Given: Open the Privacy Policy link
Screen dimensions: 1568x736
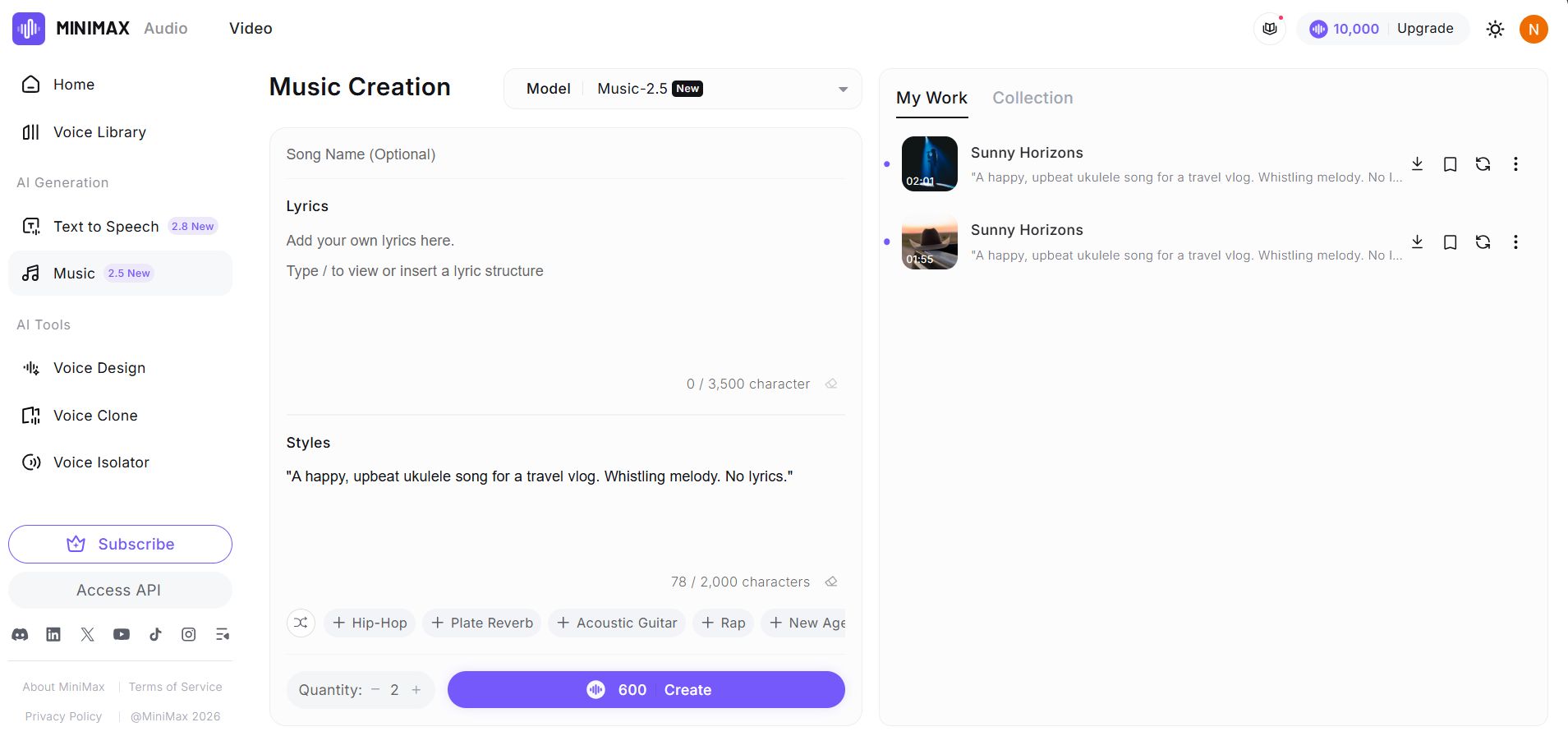Looking at the screenshot, I should click(63, 716).
